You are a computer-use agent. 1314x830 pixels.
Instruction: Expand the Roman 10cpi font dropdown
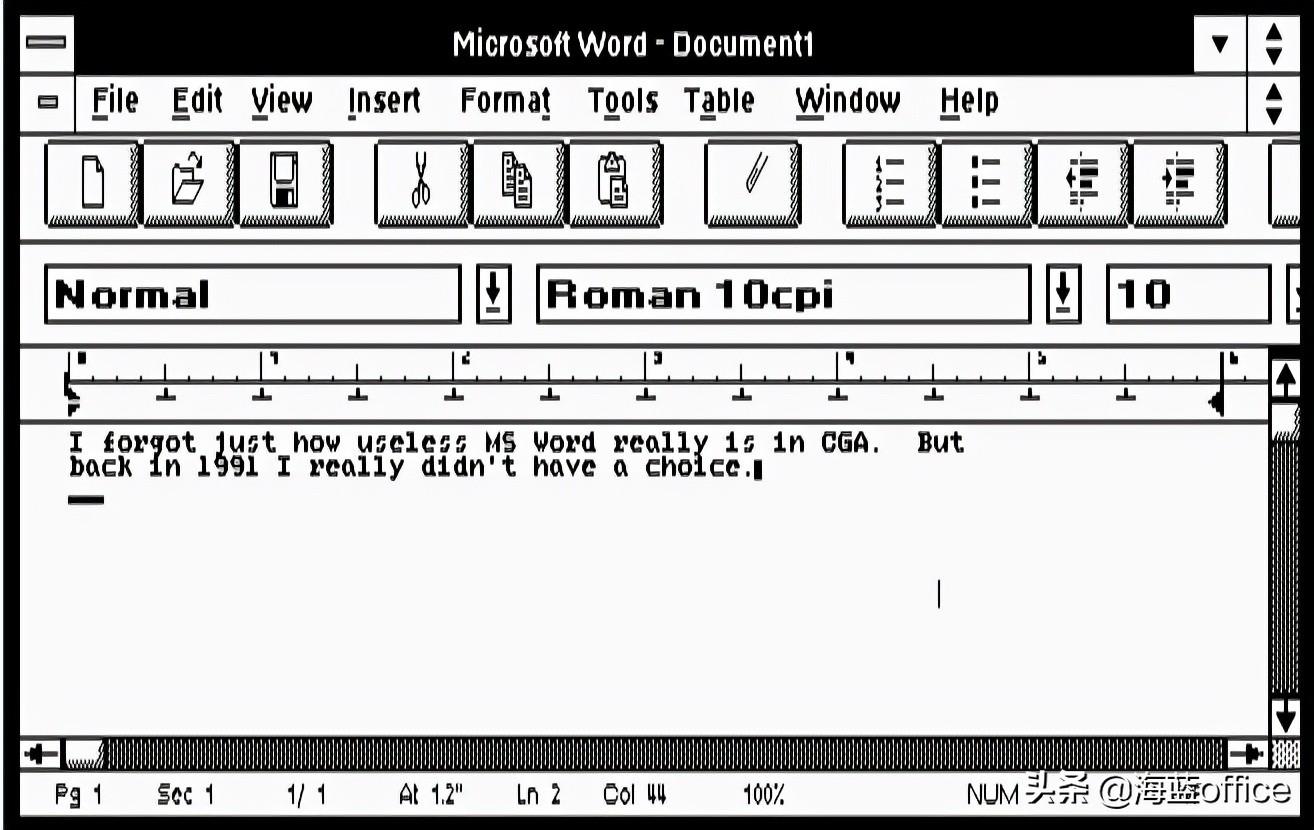(1063, 295)
